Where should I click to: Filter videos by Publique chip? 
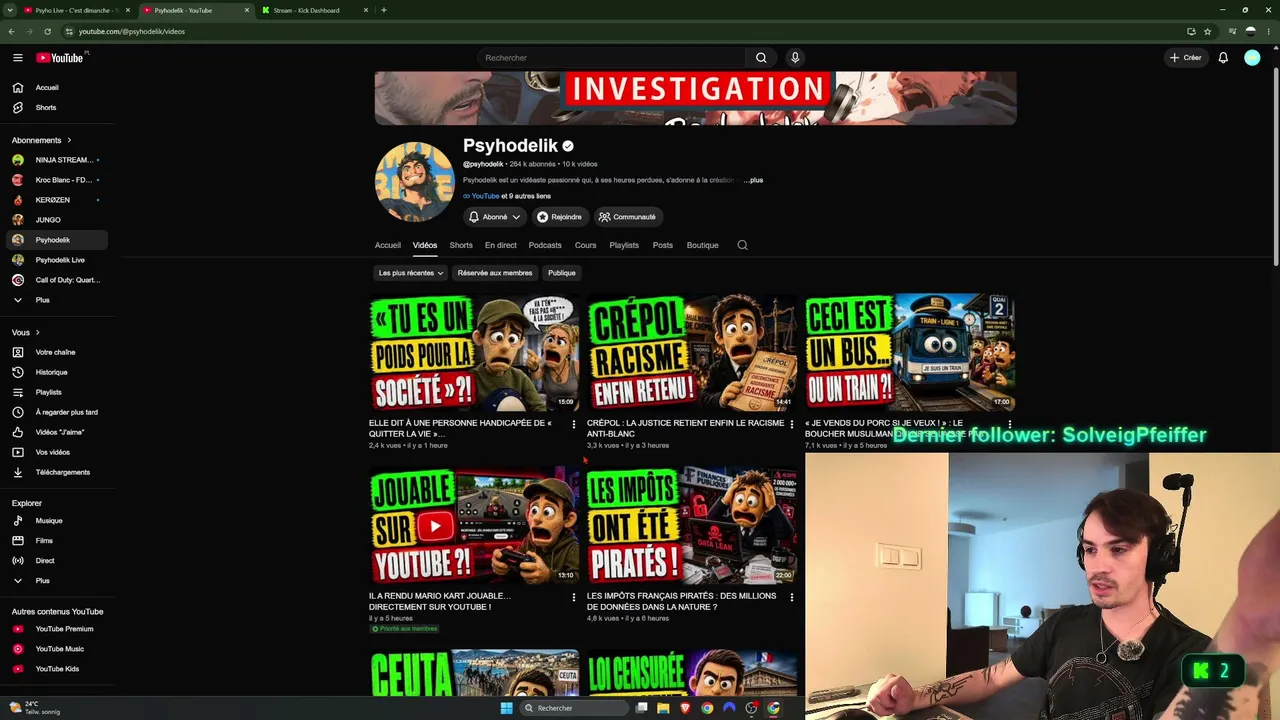point(562,273)
